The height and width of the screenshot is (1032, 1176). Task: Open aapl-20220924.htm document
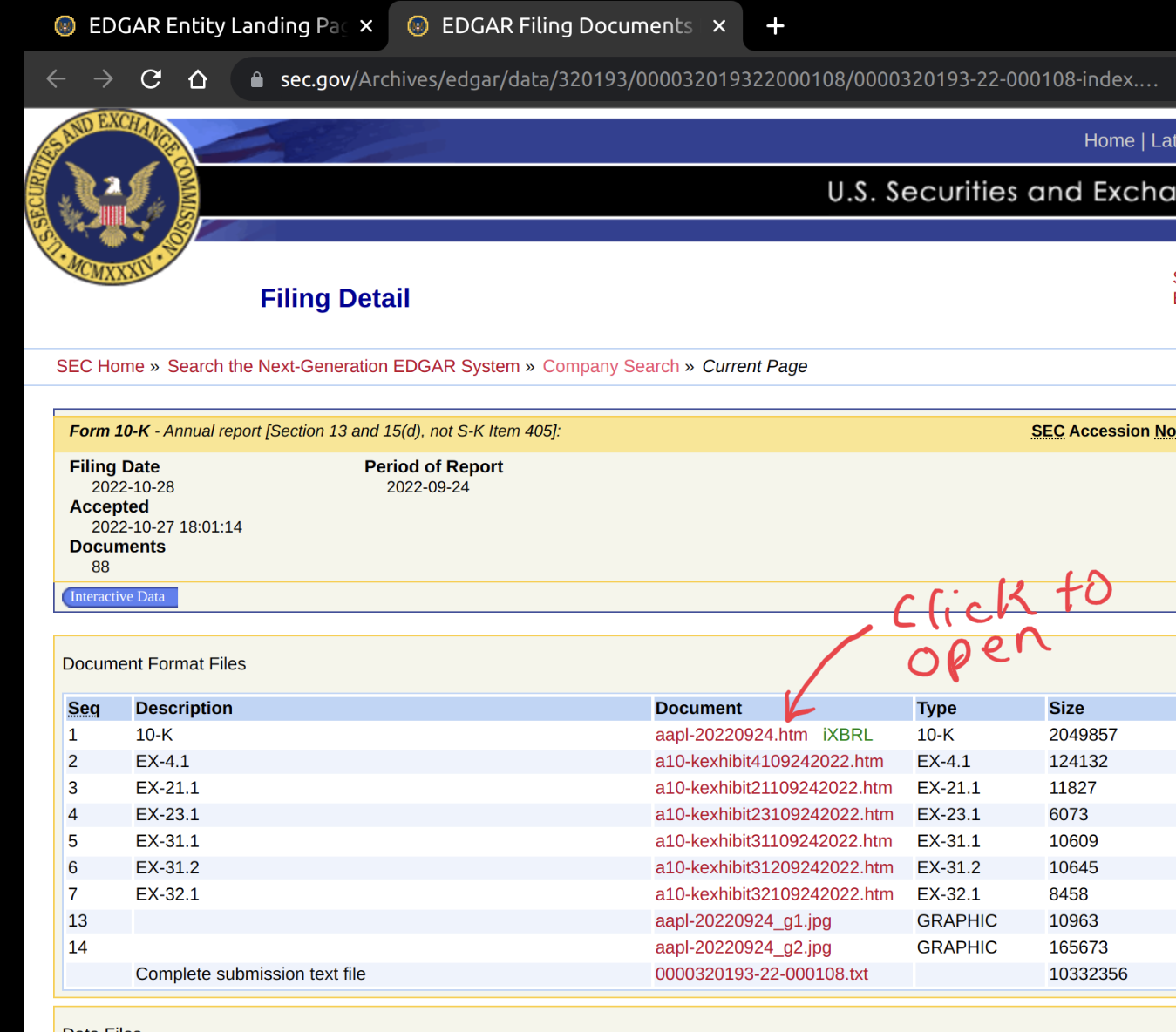pyautogui.click(x=731, y=735)
